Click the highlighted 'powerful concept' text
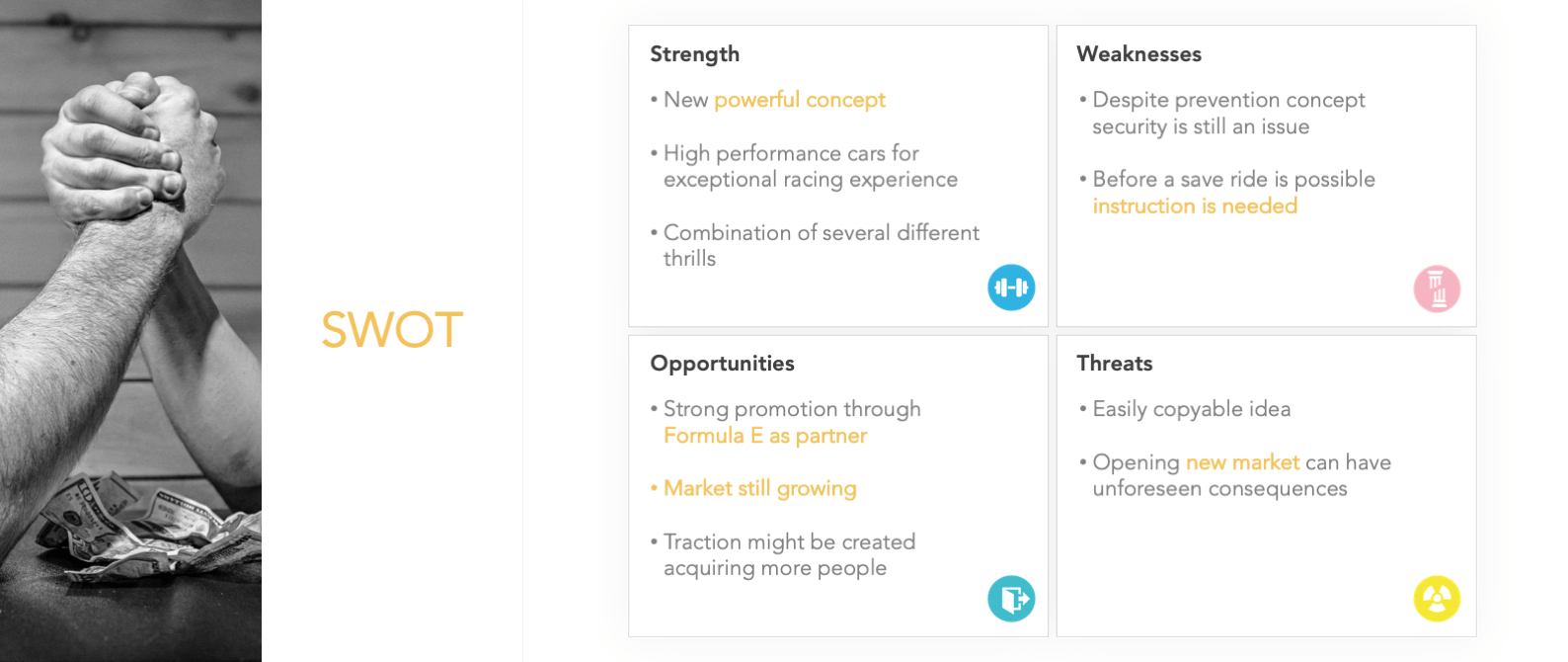The height and width of the screenshot is (662, 1568). coord(800,100)
